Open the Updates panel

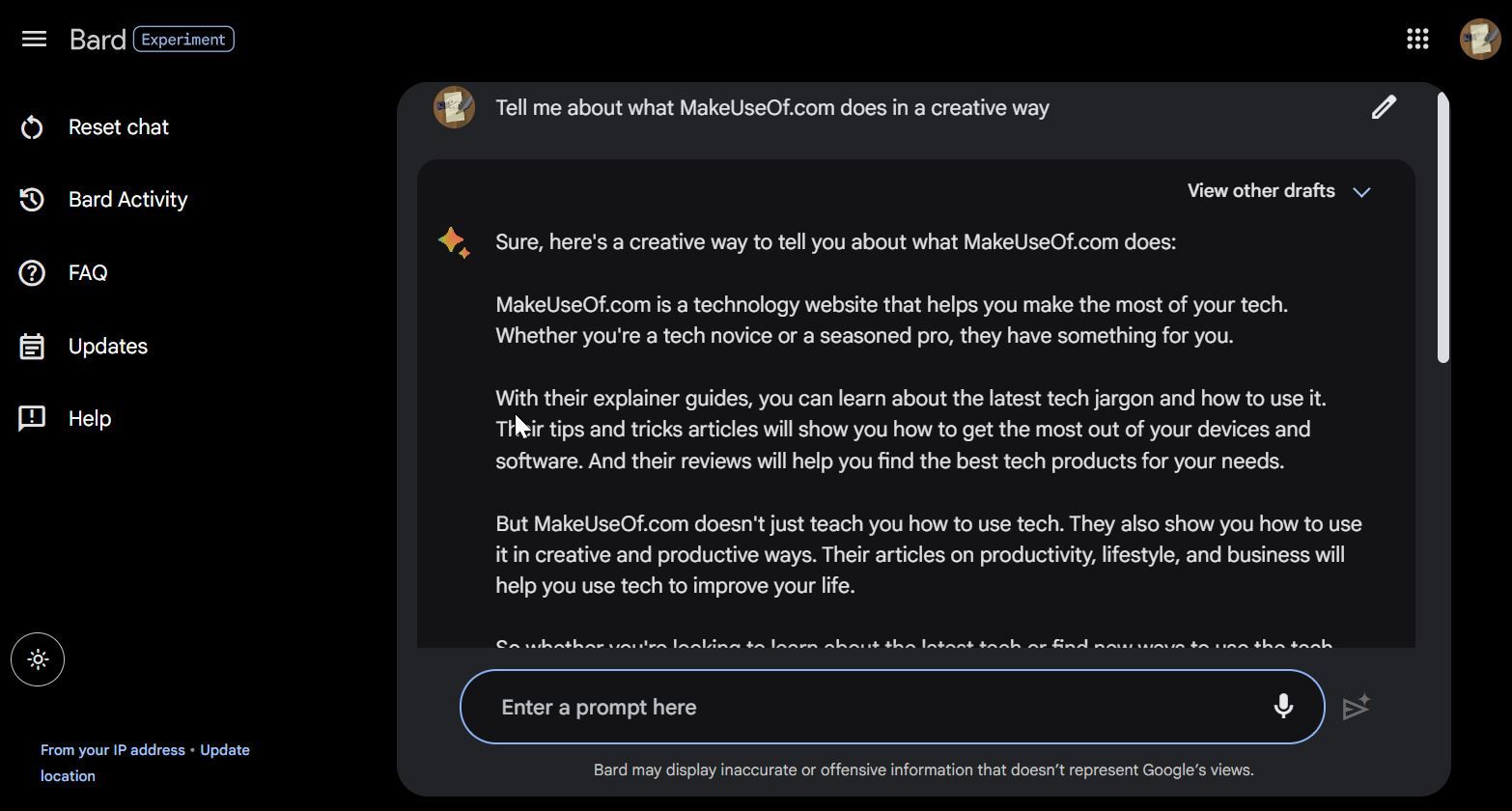click(x=107, y=346)
